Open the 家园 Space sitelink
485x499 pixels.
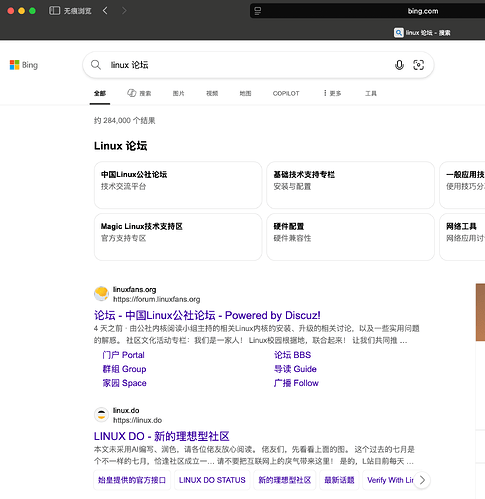[124, 383]
